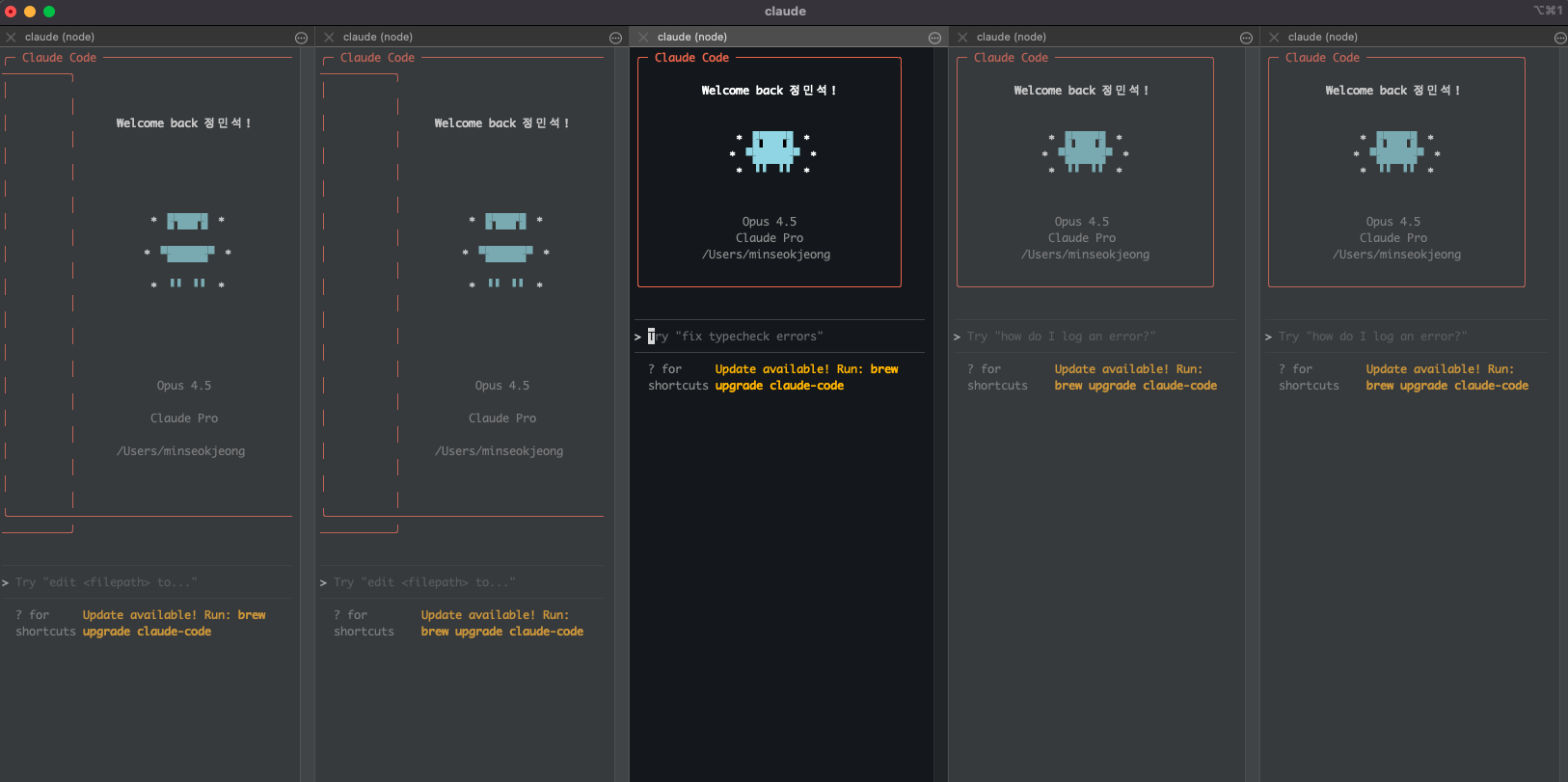Click 'Opus 4.5' model label in active pane
This screenshot has height=782, width=1568.
click(770, 222)
